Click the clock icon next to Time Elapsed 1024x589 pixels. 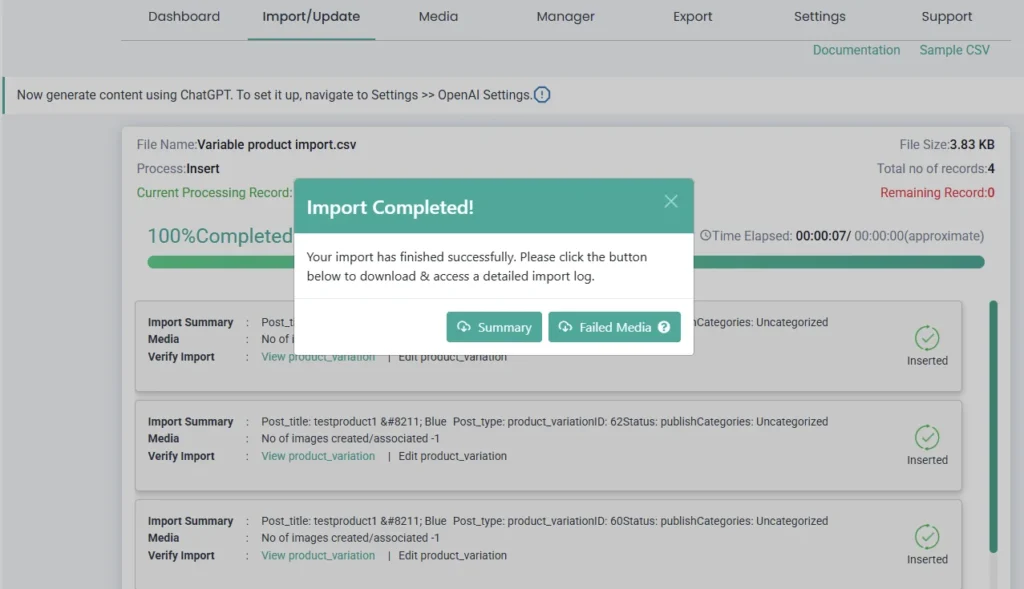[x=705, y=236]
